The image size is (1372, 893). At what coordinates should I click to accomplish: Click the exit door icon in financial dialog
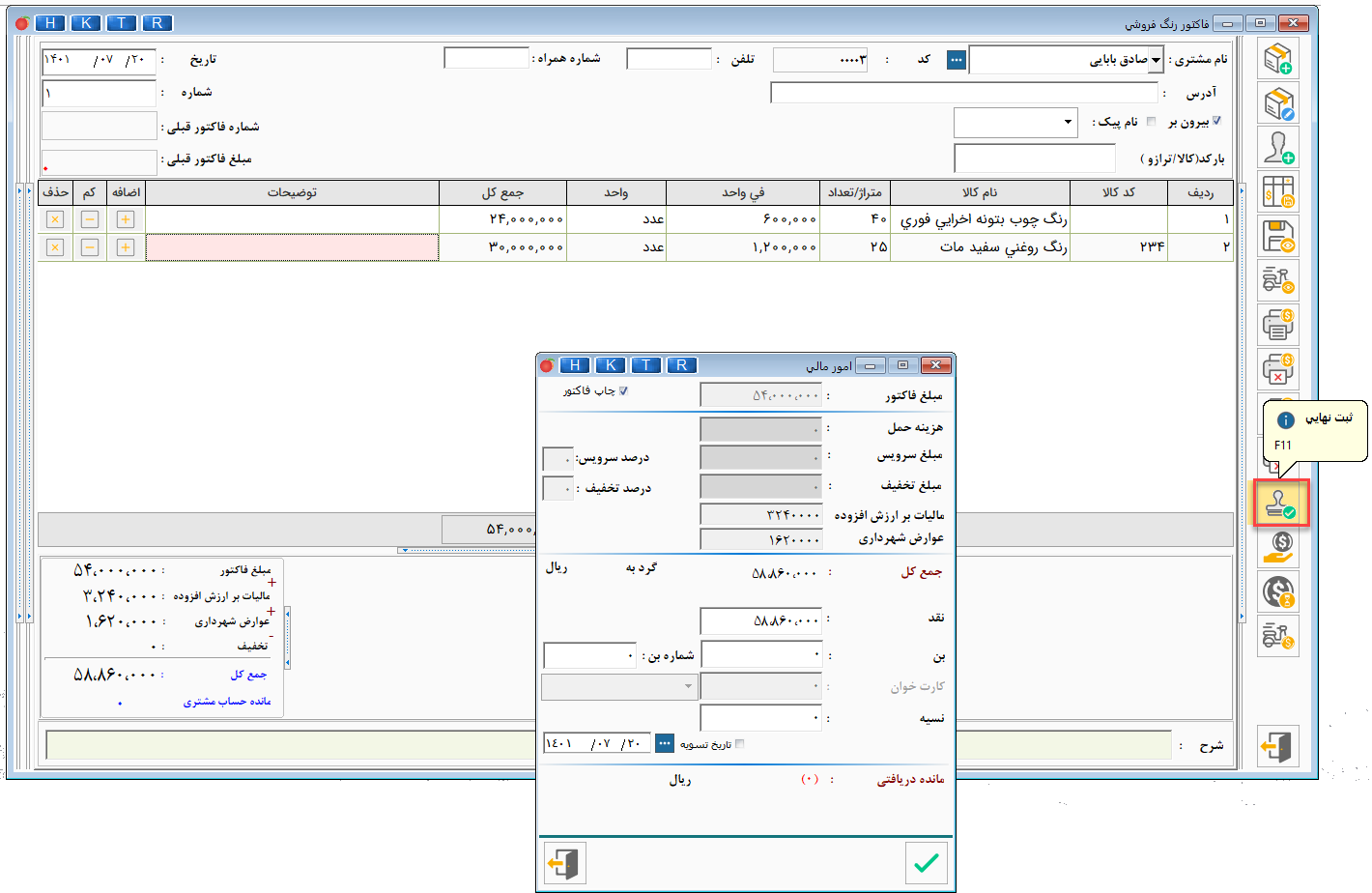(564, 862)
